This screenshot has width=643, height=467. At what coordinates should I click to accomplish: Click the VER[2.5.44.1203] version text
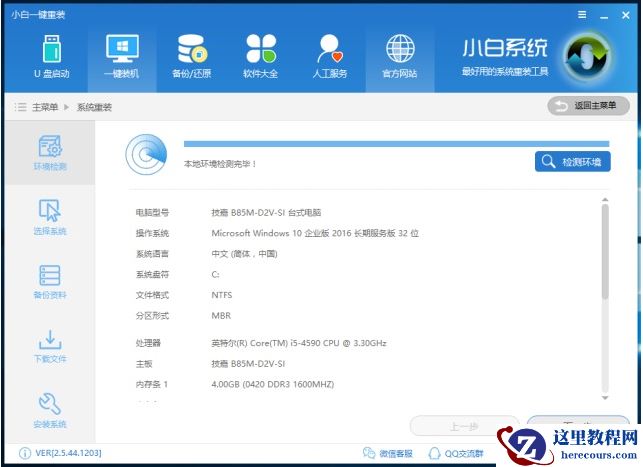68,453
